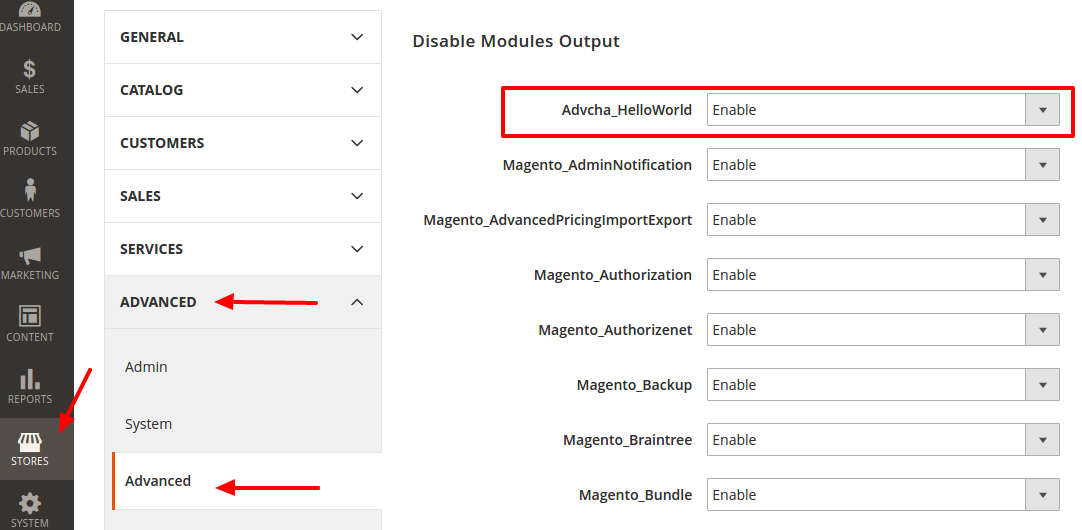Click the Content layout icon
This screenshot has height=530, width=1082.
(x=30, y=318)
